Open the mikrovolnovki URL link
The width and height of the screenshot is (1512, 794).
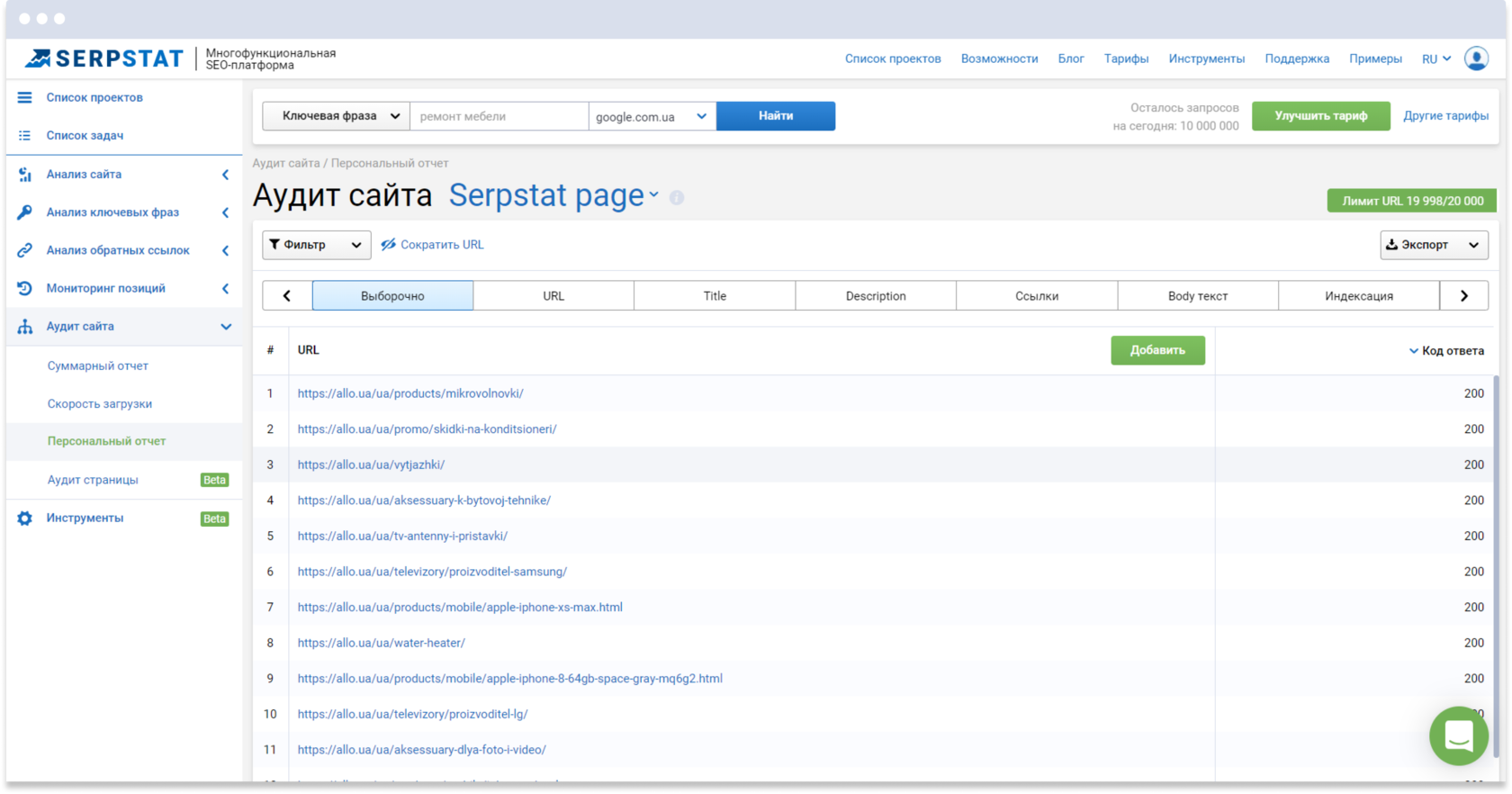tap(410, 393)
